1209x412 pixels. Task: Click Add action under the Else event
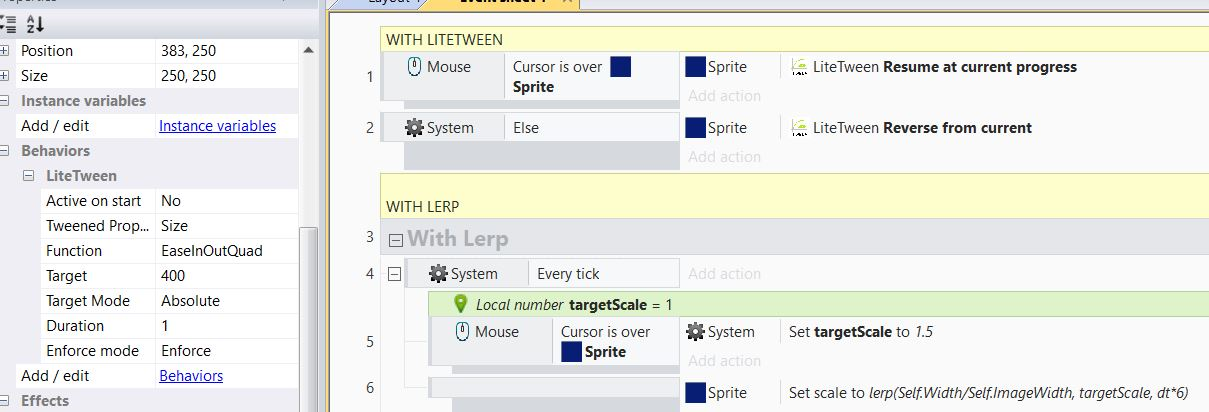click(x=724, y=157)
